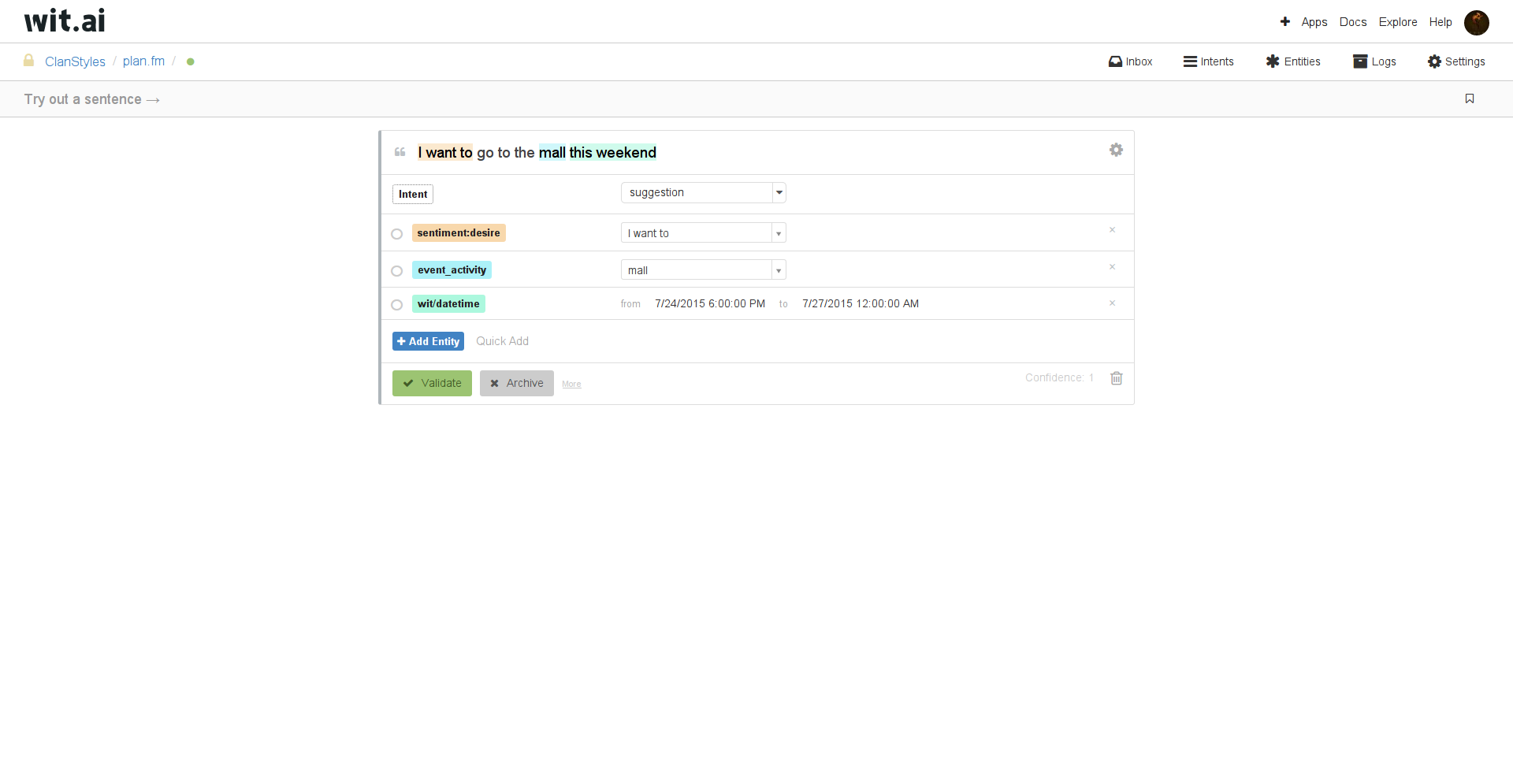
Task: Open the Settings tab
Action: (x=1456, y=61)
